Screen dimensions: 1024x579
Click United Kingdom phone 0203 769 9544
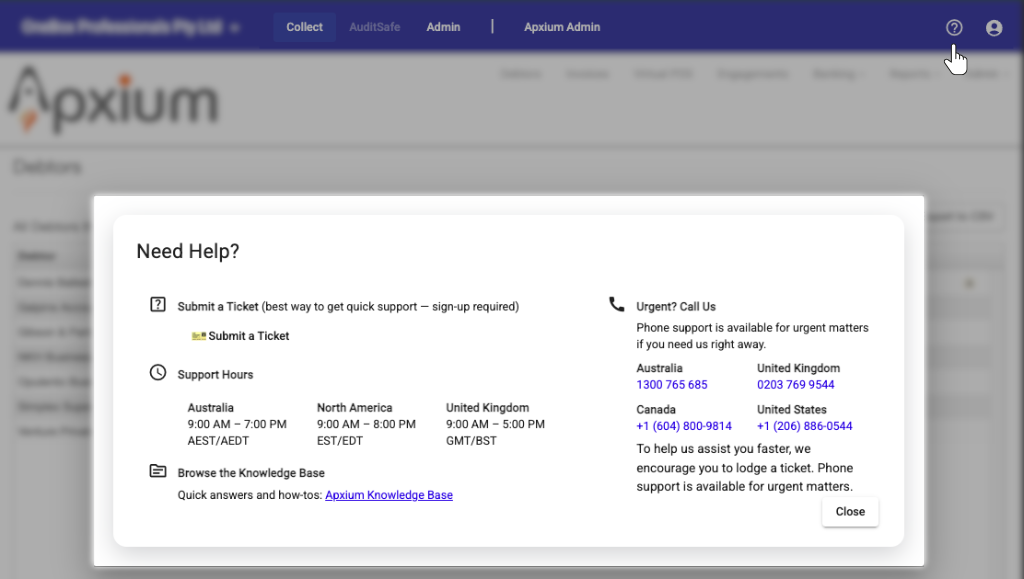(x=796, y=385)
